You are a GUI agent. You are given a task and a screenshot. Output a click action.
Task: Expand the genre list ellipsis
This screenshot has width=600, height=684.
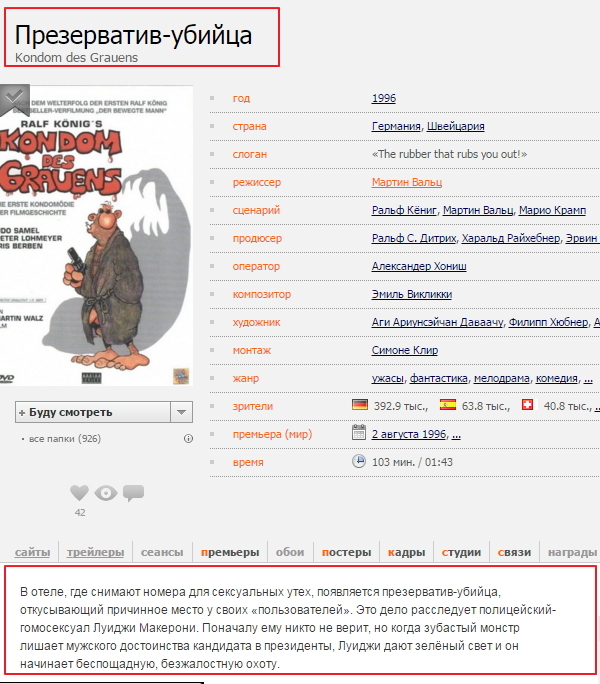pyautogui.click(x=589, y=379)
